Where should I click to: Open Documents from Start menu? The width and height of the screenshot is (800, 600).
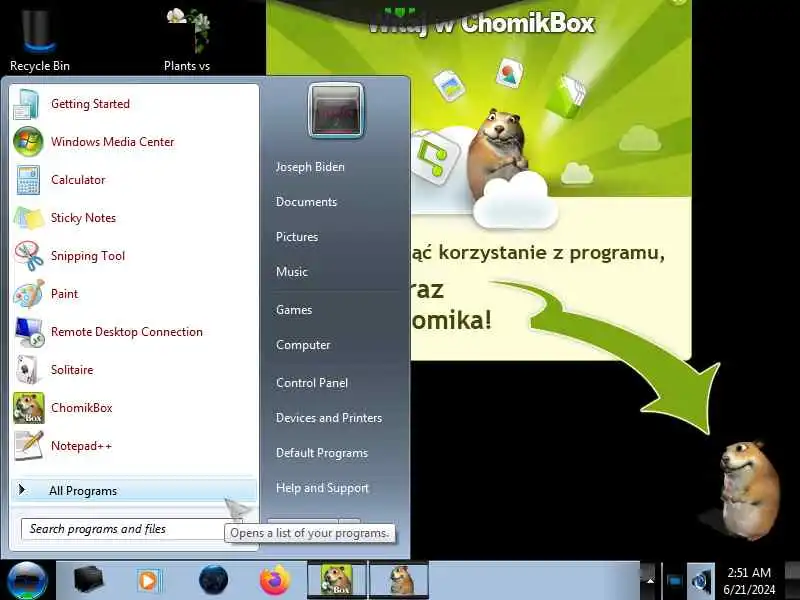[x=307, y=202]
